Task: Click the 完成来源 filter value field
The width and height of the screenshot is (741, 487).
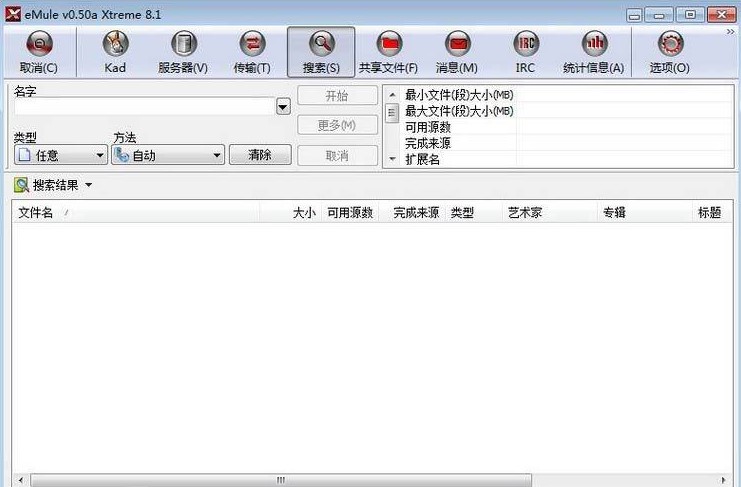Action: click(x=624, y=143)
